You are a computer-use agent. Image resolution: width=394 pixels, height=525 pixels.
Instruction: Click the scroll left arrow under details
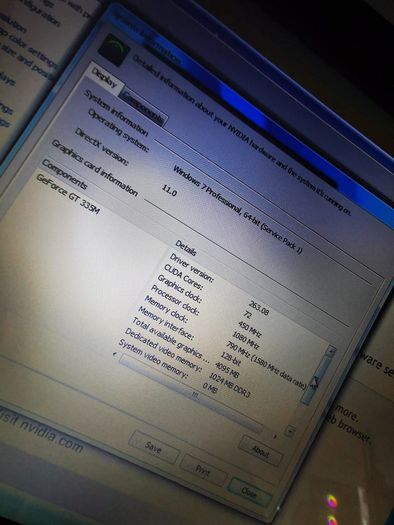(x=115, y=354)
